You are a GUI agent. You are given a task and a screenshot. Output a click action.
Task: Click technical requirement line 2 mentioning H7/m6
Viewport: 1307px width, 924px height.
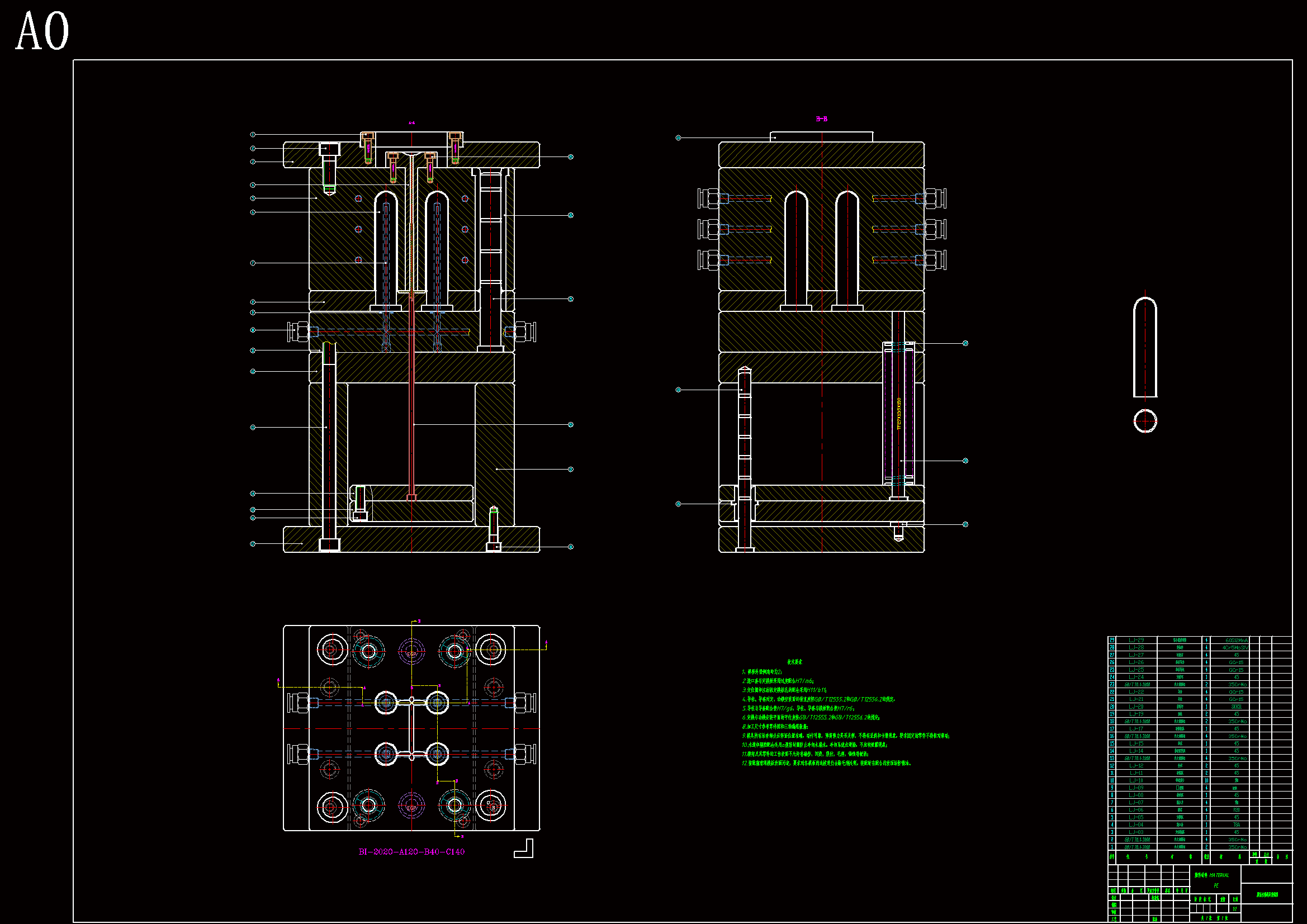778,681
